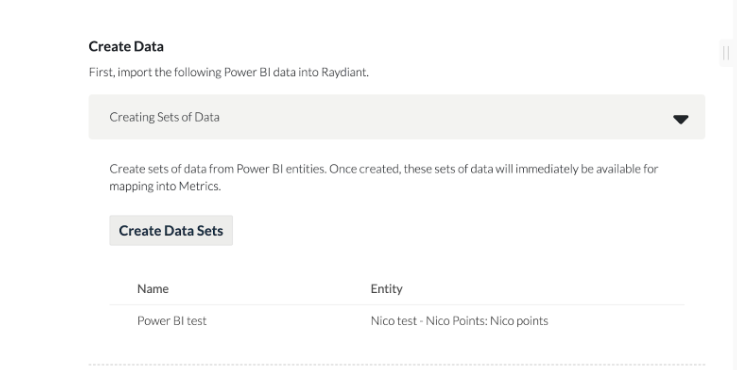Sort by the Name column header

coord(153,289)
